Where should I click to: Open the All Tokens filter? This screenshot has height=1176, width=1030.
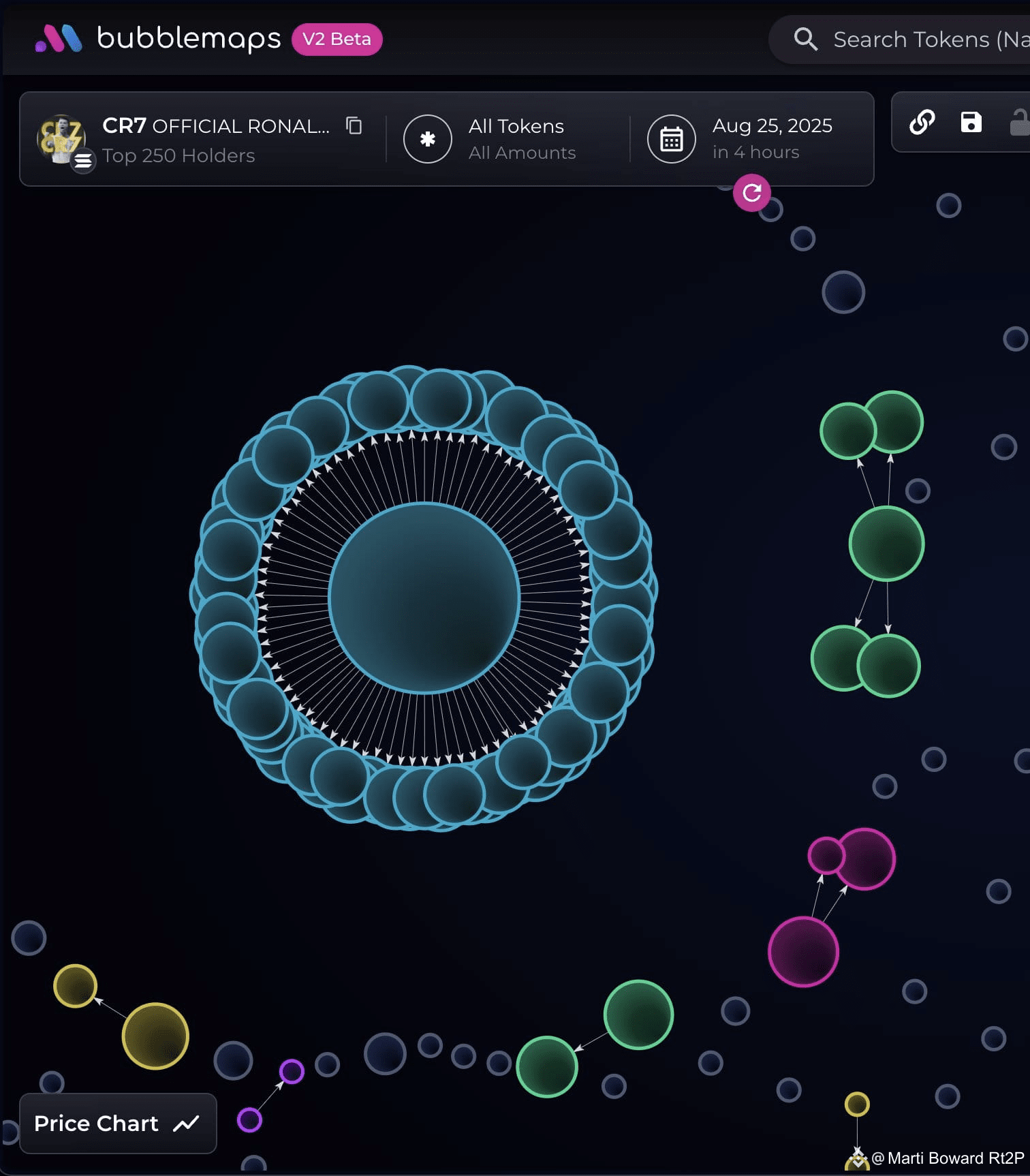(x=522, y=139)
